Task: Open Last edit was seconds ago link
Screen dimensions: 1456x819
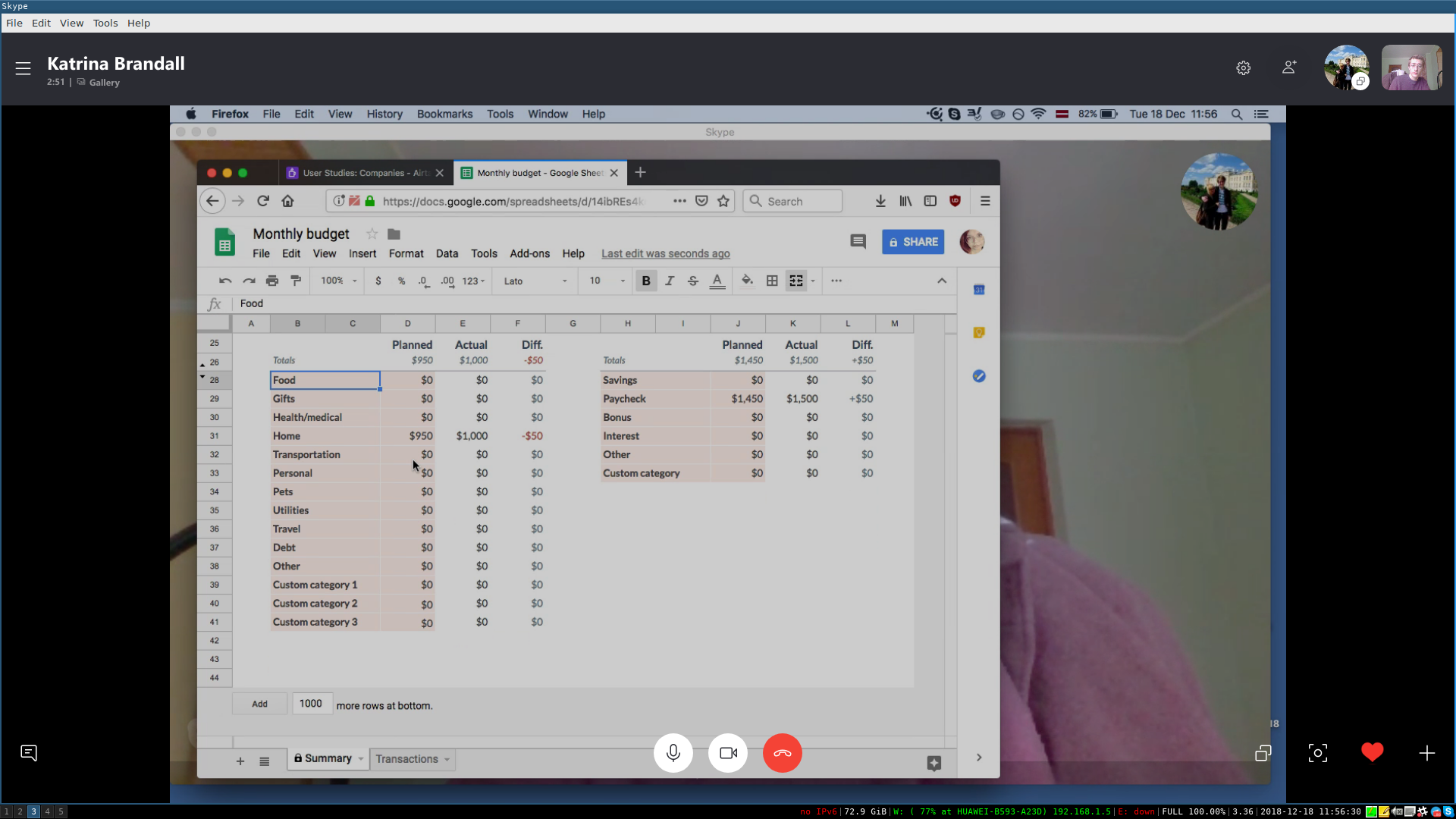Action: coord(666,254)
